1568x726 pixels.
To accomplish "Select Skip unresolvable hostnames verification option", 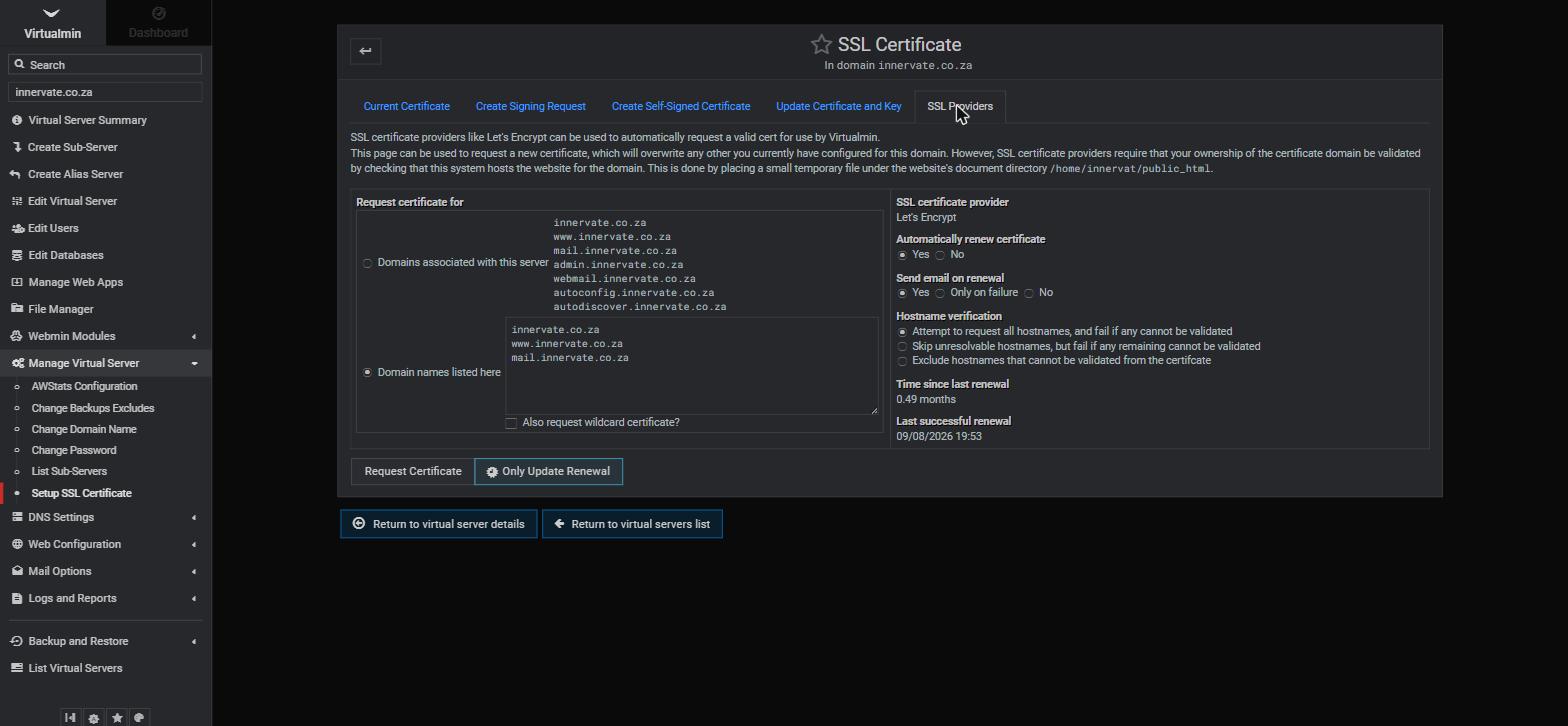I will 902,347.
